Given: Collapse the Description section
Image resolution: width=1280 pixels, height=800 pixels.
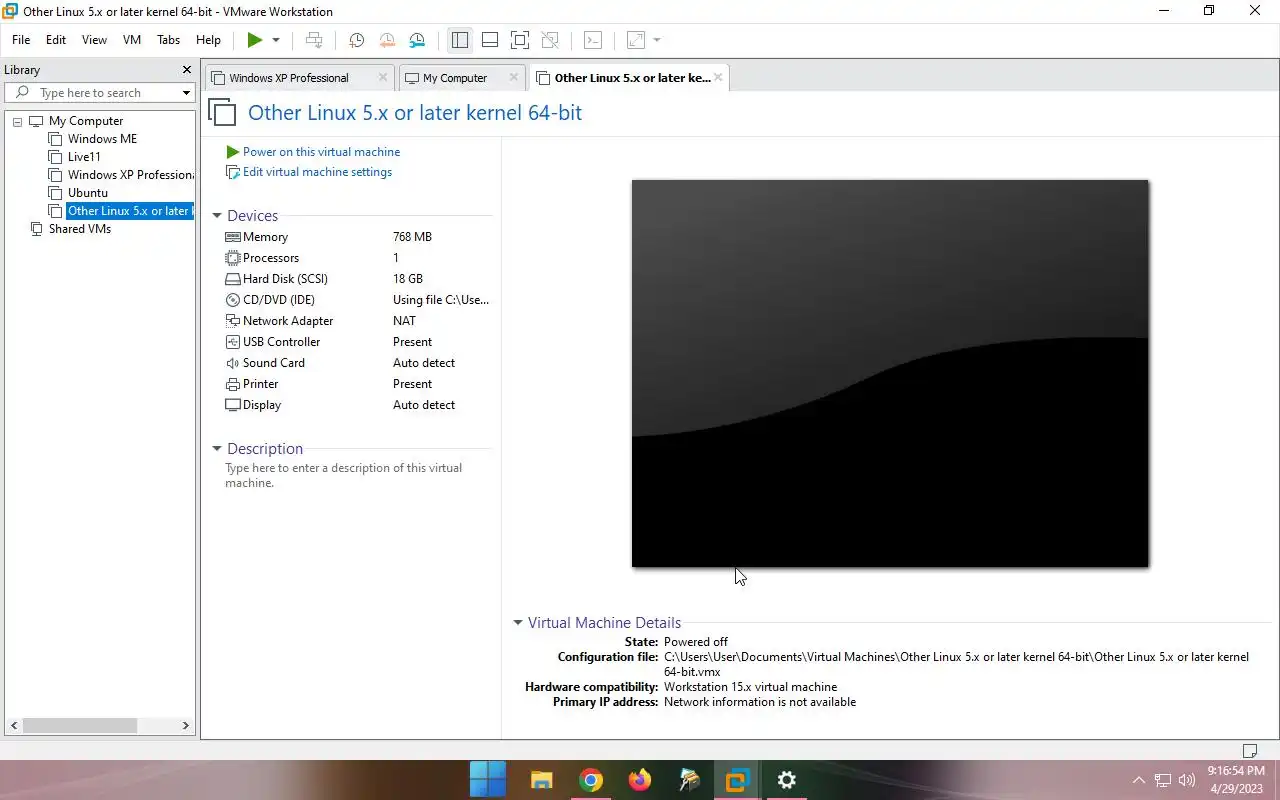Looking at the screenshot, I should [x=217, y=449].
